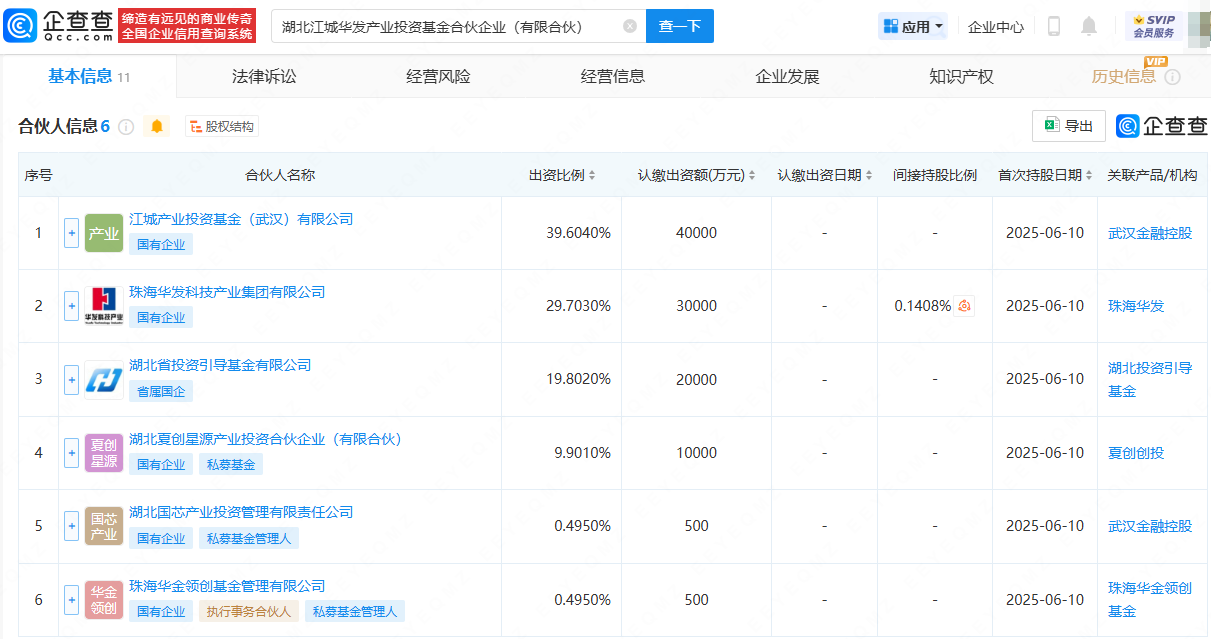This screenshot has height=639, width=1211.
Task: Expand row 5 湖北国芯产业投资管理 details
Action: tap(71, 526)
